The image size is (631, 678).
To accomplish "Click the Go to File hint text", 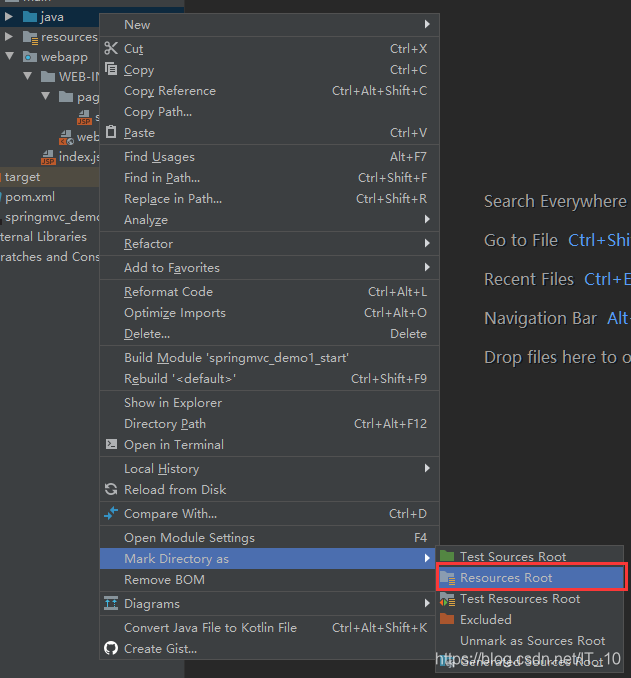I will click(x=521, y=240).
